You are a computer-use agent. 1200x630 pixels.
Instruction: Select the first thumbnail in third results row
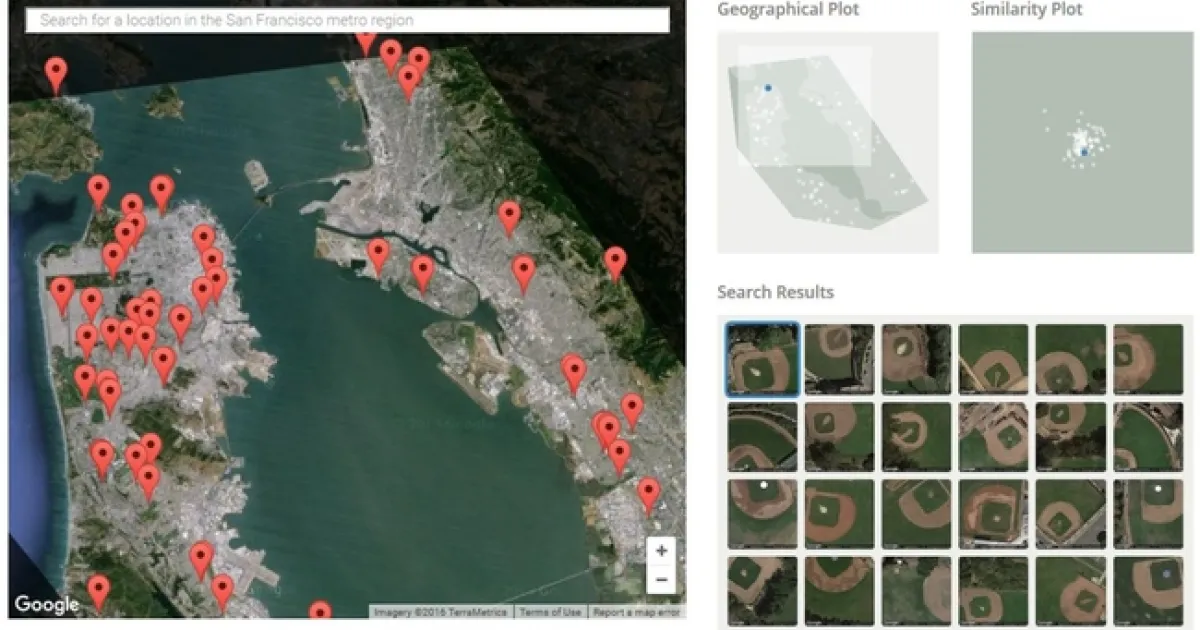coord(762,513)
